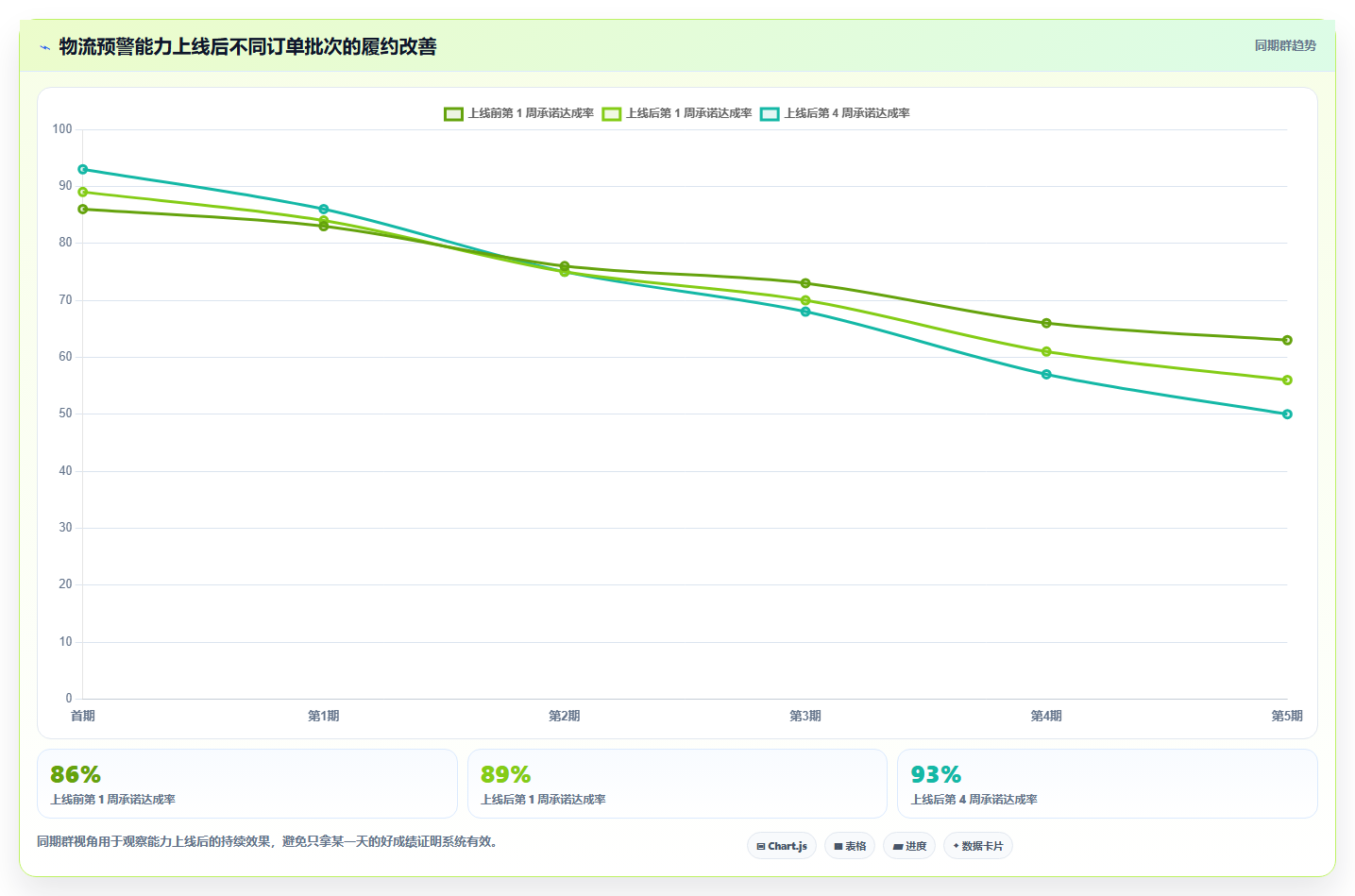Click the 同期群趋势 label in header

(1285, 45)
